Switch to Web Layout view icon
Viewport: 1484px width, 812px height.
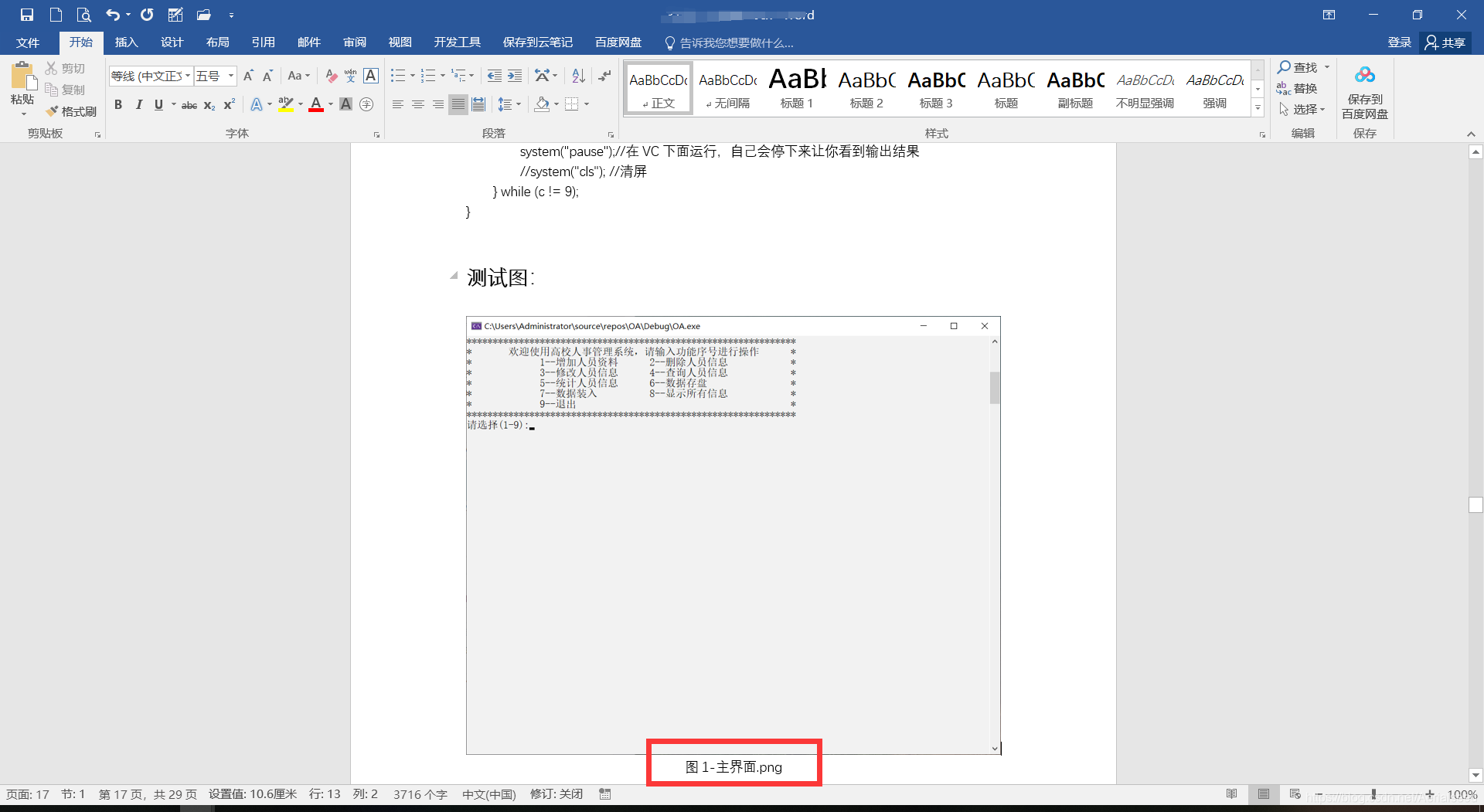click(1295, 794)
